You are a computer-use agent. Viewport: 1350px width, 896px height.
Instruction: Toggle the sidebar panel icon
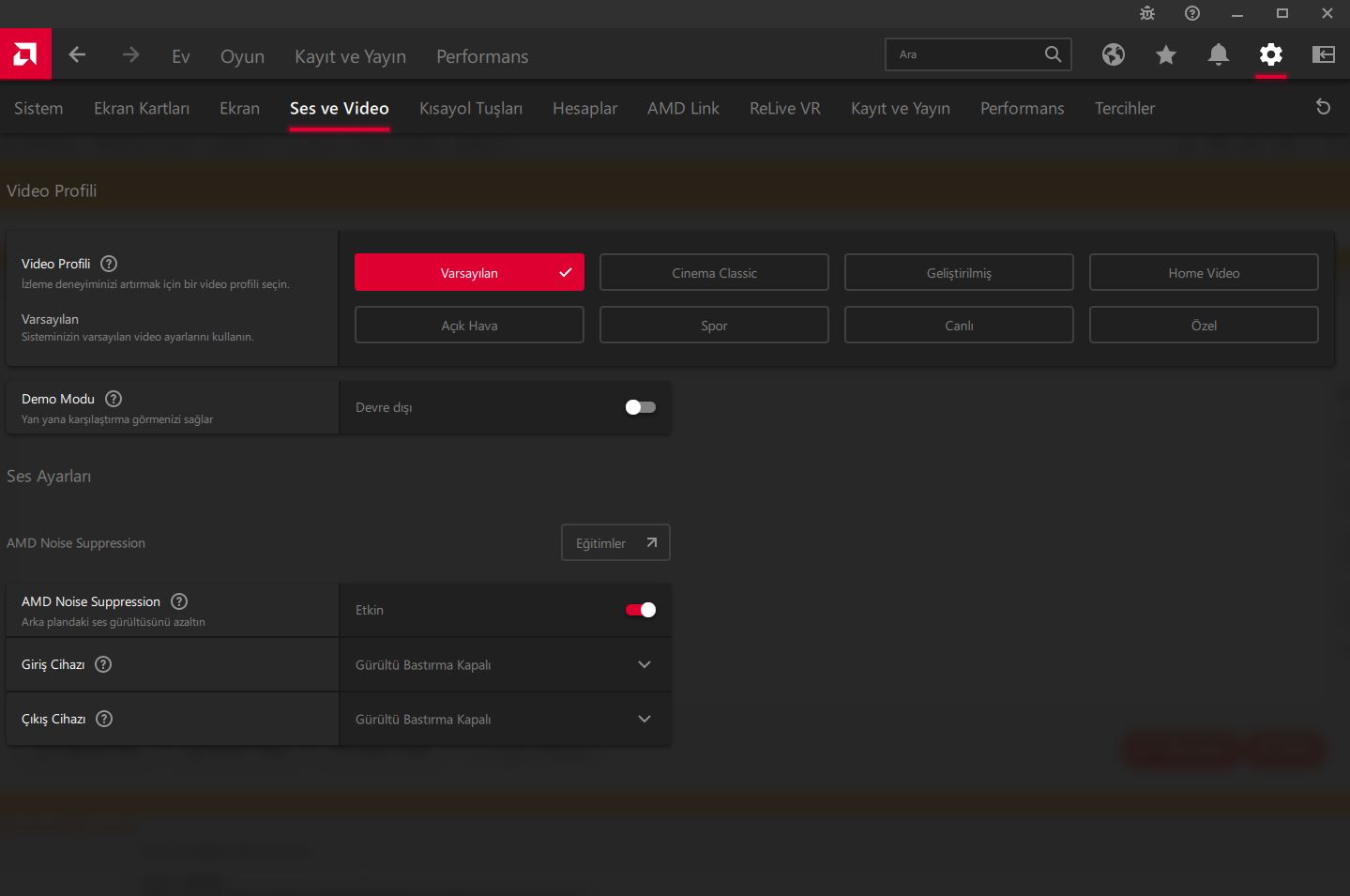tap(1324, 54)
